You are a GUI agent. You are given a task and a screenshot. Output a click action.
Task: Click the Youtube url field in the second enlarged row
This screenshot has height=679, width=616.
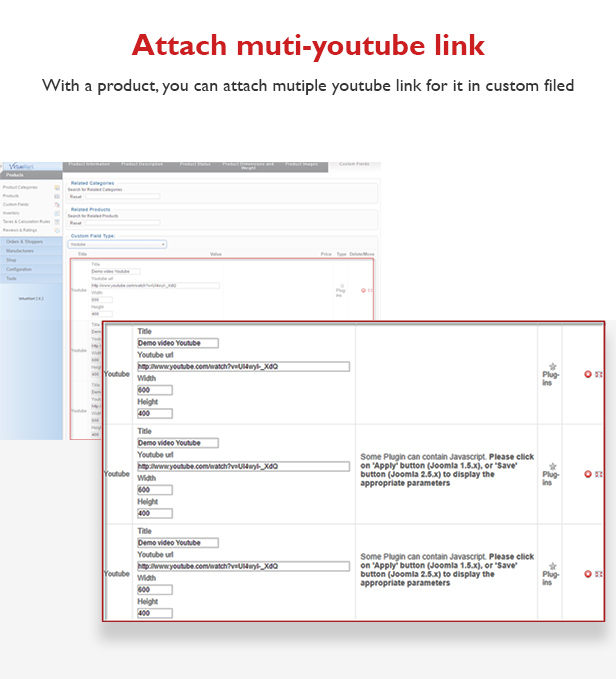243,466
